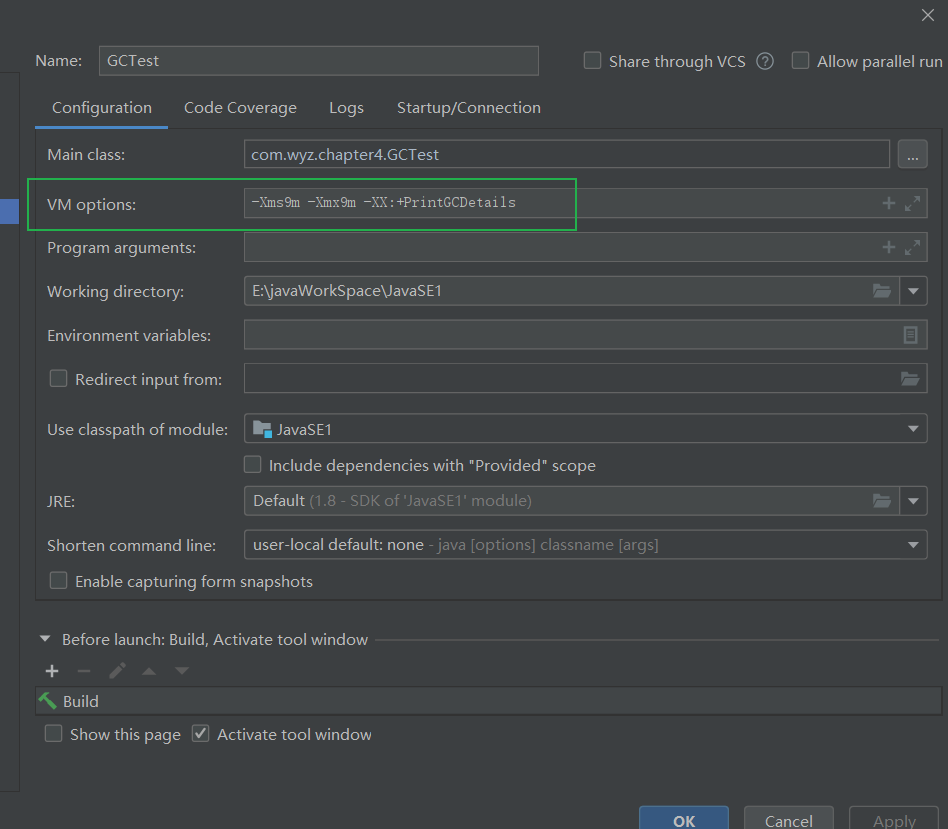Image resolution: width=948 pixels, height=829 pixels.
Task: Click into the Main class field
Action: 566,155
